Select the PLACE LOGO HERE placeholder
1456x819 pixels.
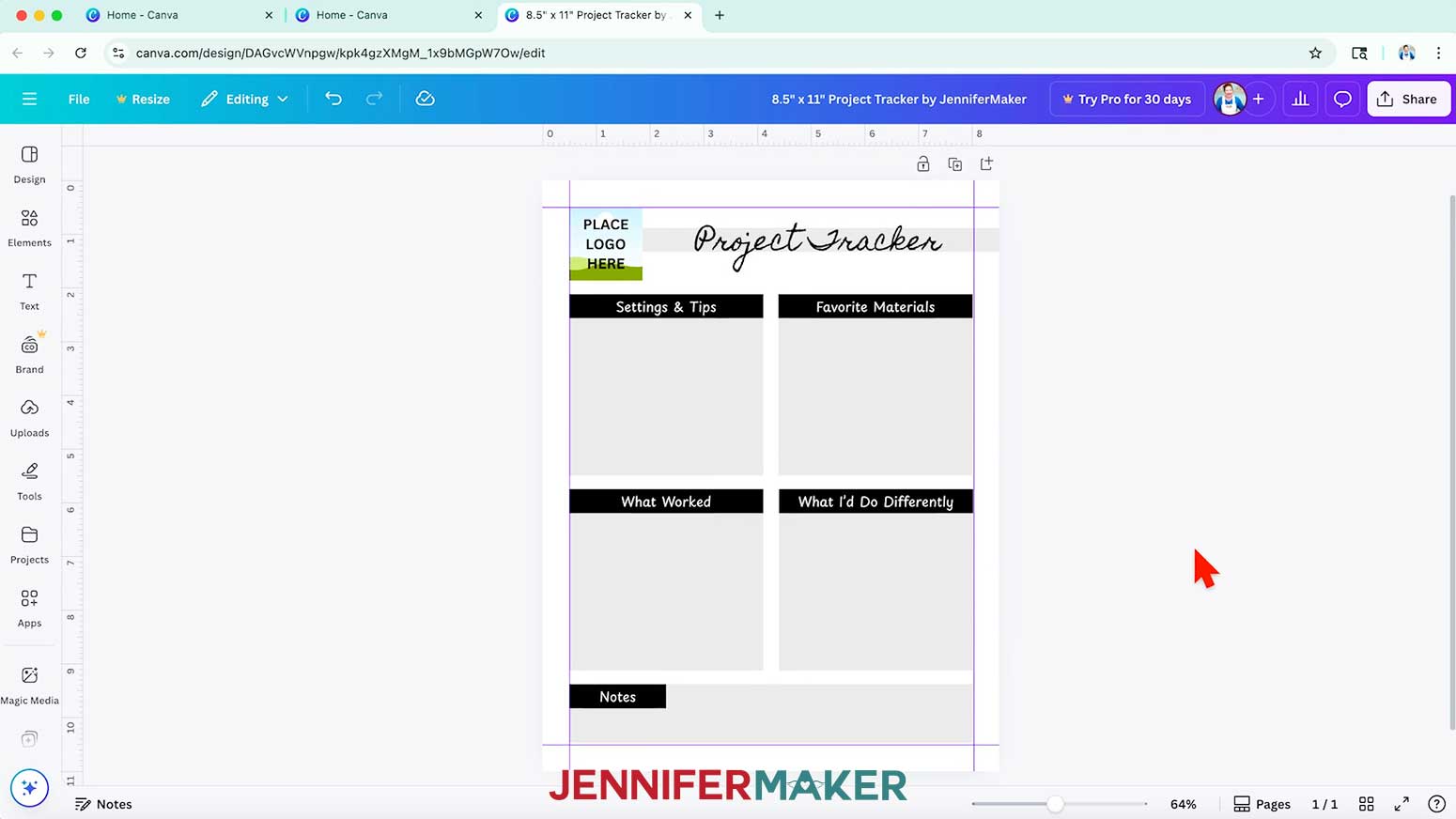coord(606,244)
